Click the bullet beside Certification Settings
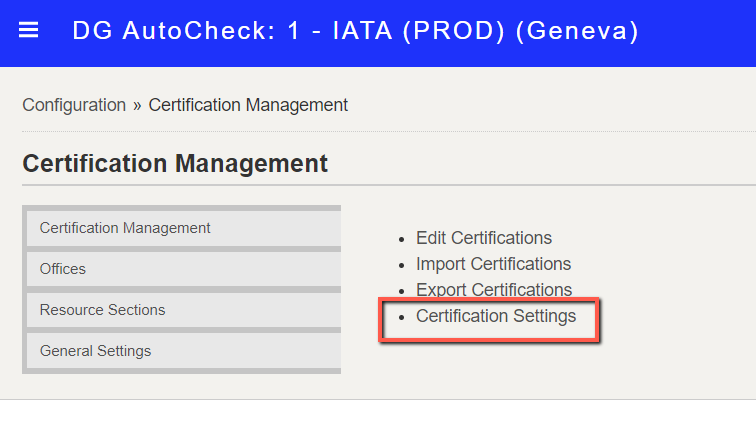 pyautogui.click(x=402, y=318)
